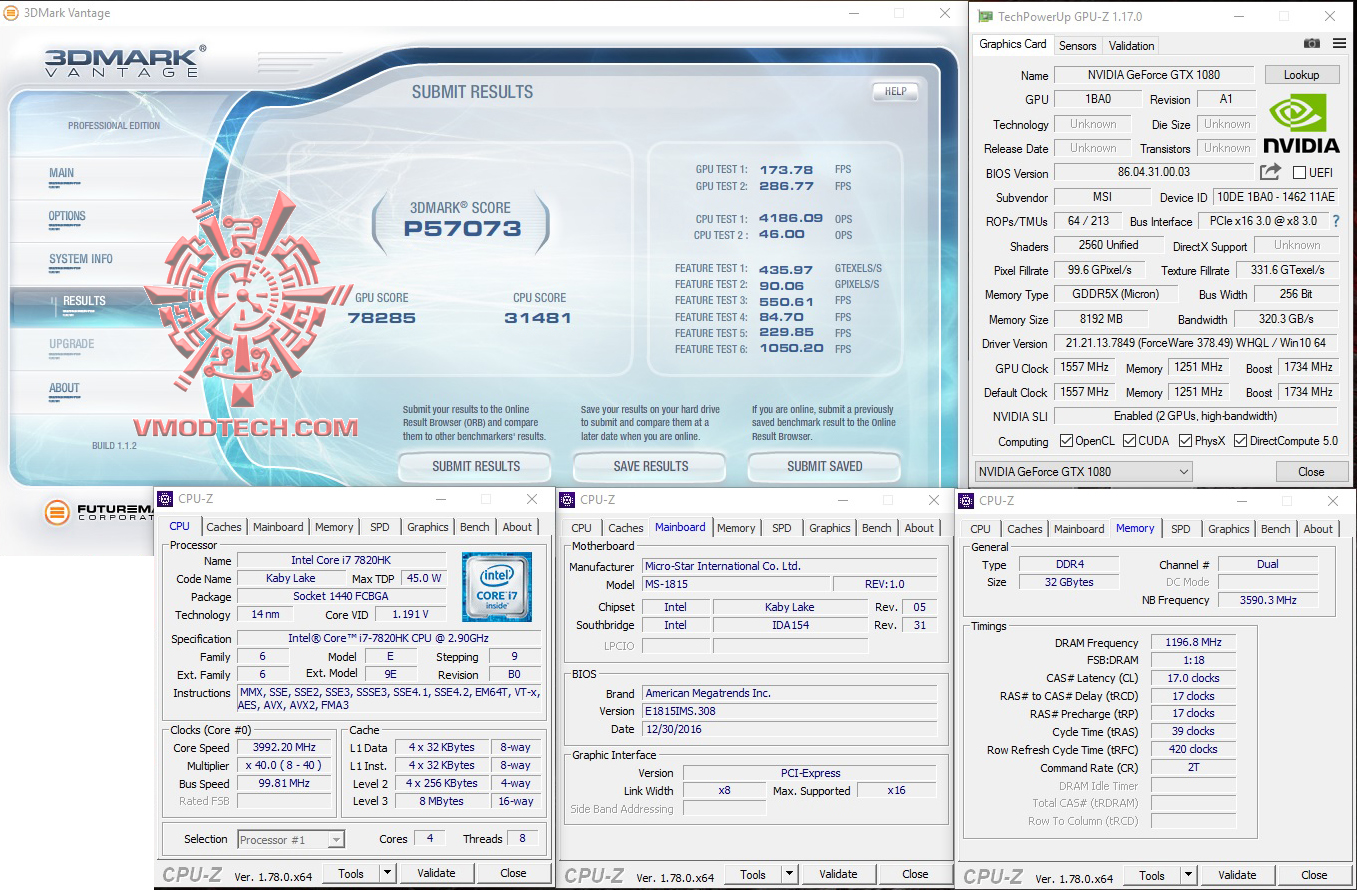Click the Bus Interface question mark icon

click(x=1335, y=221)
